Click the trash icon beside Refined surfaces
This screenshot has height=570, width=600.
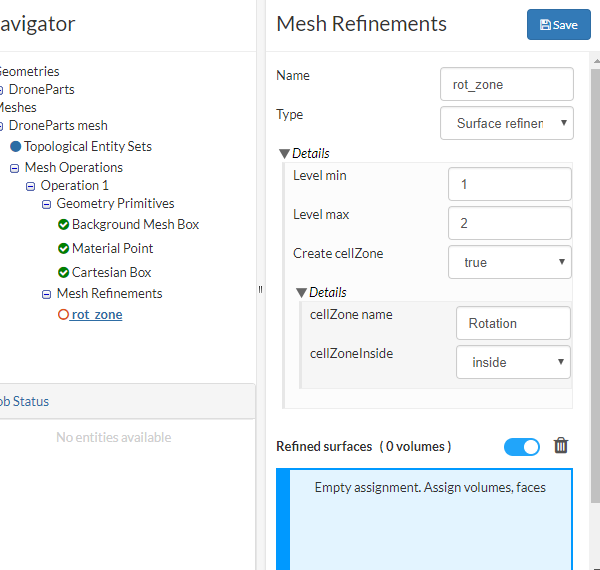point(561,446)
